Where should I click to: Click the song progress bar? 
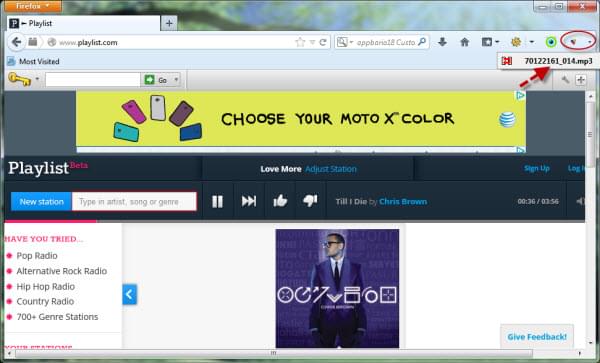point(294,221)
